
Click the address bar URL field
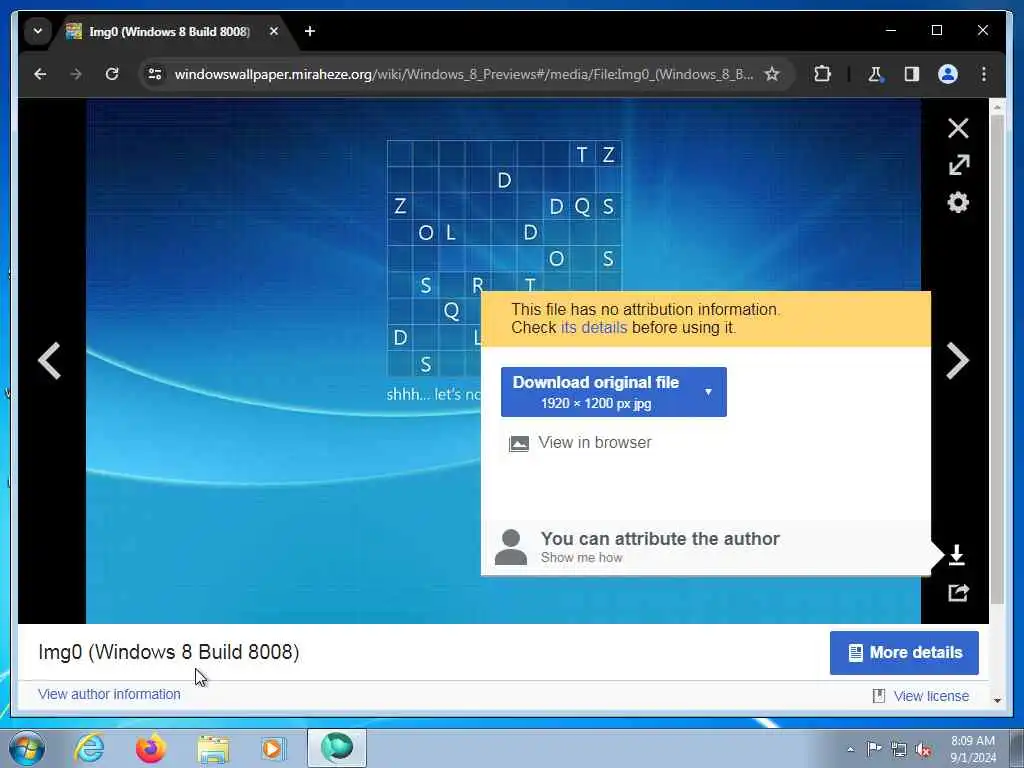(464, 74)
